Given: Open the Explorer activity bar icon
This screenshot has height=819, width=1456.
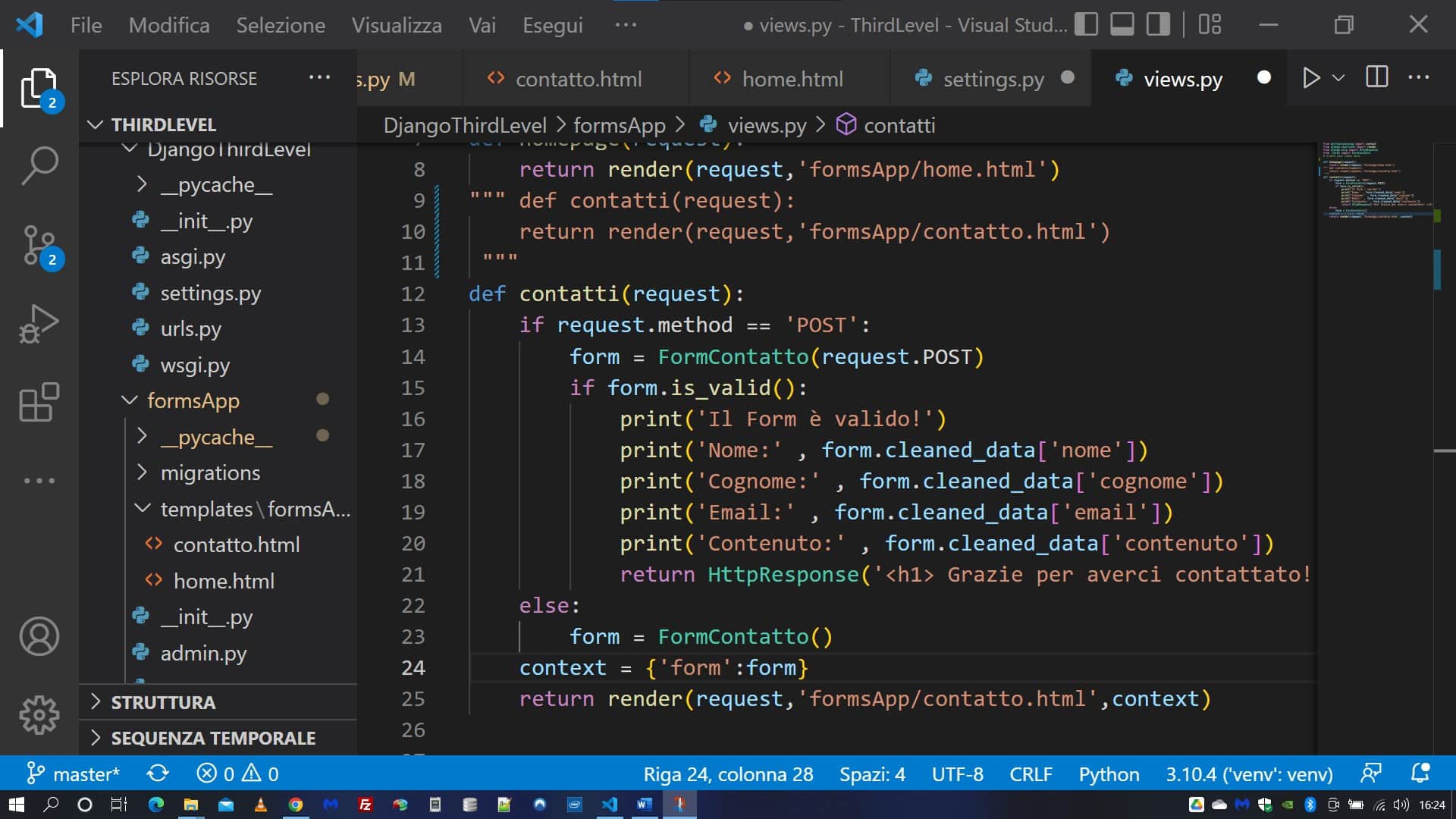Looking at the screenshot, I should (39, 89).
